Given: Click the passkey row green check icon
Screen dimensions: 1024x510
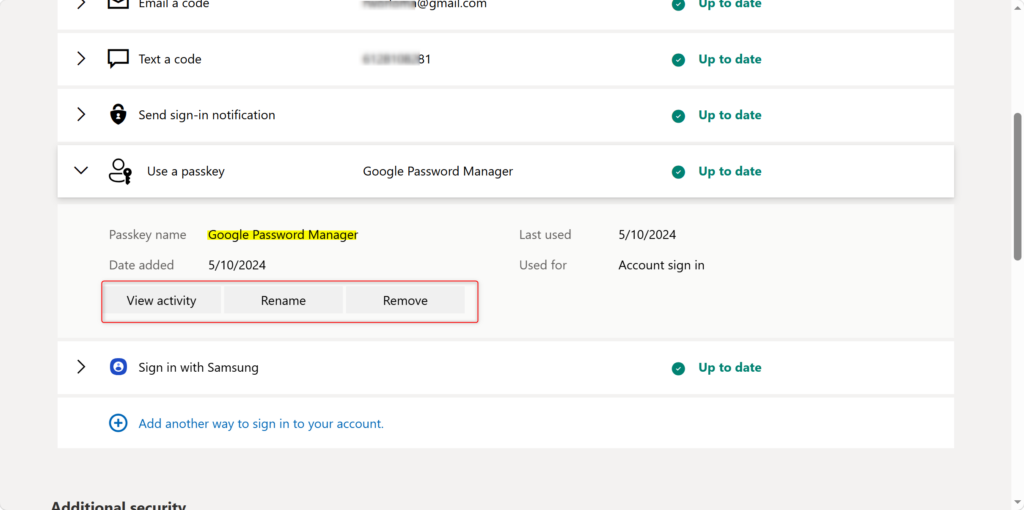Looking at the screenshot, I should (679, 172).
